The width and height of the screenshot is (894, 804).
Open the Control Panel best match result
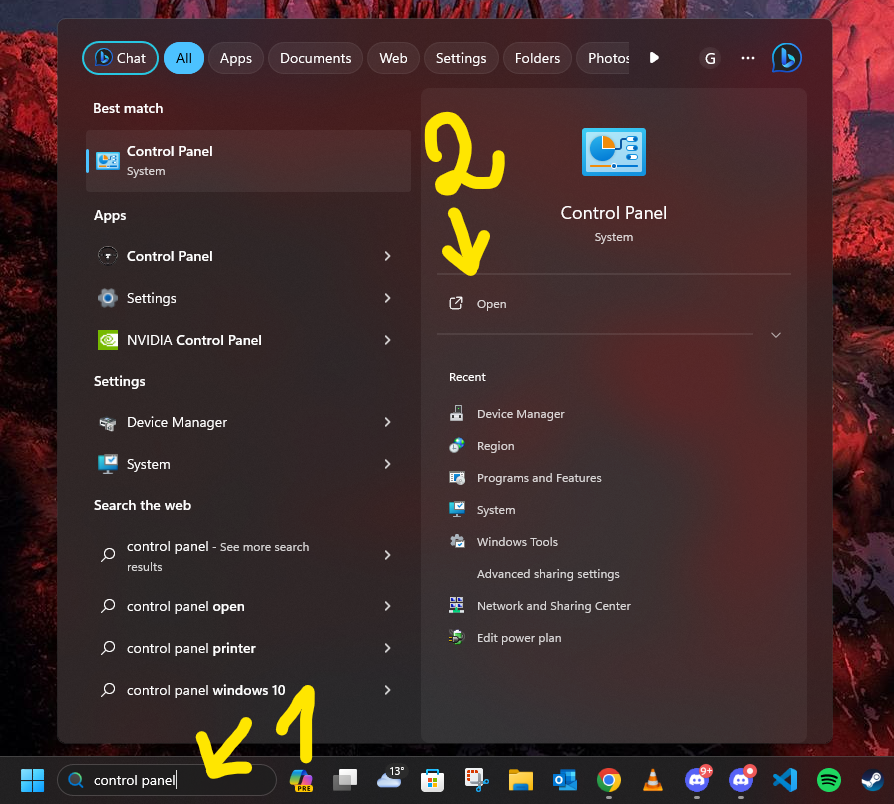(249, 161)
